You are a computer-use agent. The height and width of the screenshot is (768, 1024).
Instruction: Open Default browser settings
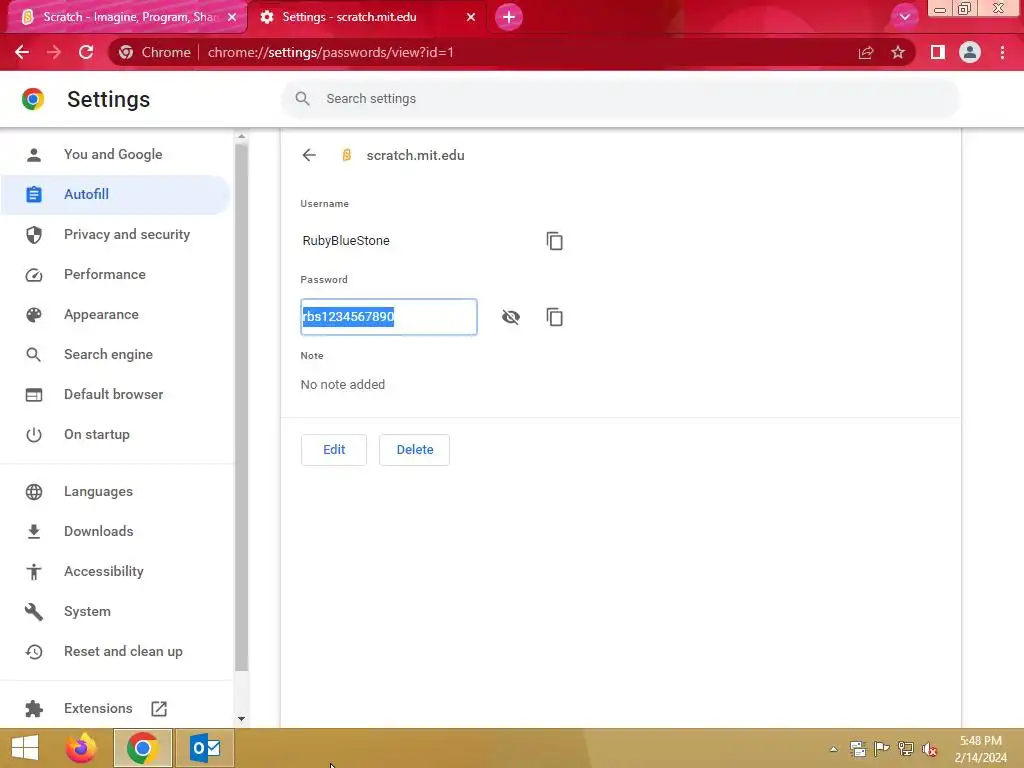click(x=115, y=394)
